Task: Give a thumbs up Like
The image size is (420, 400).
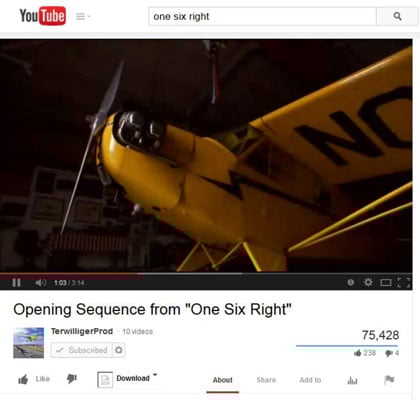Action: point(34,379)
